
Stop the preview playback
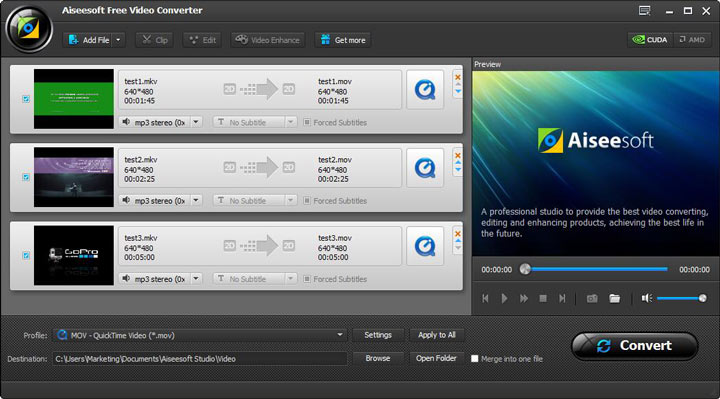click(x=543, y=298)
